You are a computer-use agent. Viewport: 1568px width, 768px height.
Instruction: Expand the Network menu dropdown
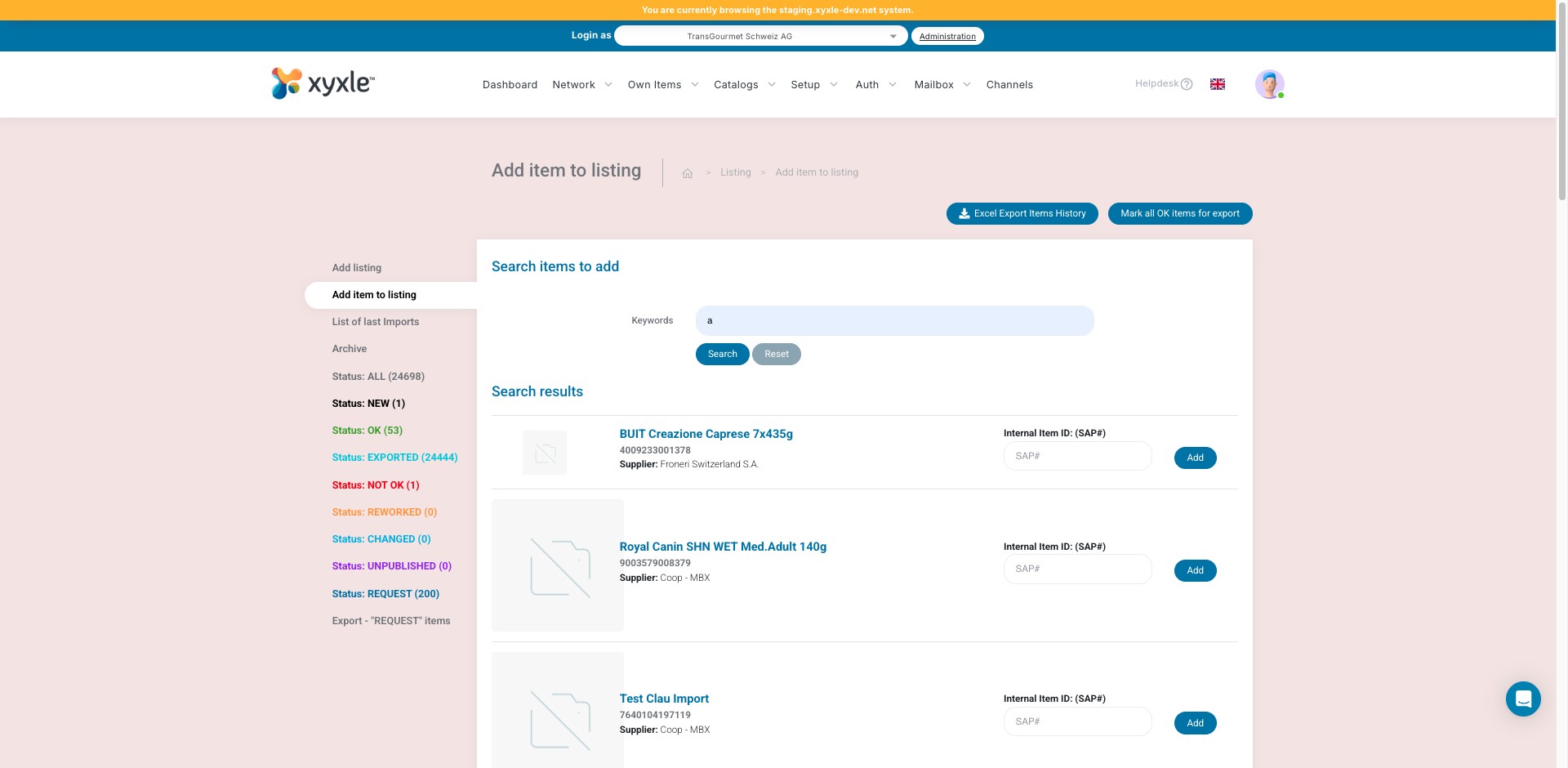click(581, 85)
